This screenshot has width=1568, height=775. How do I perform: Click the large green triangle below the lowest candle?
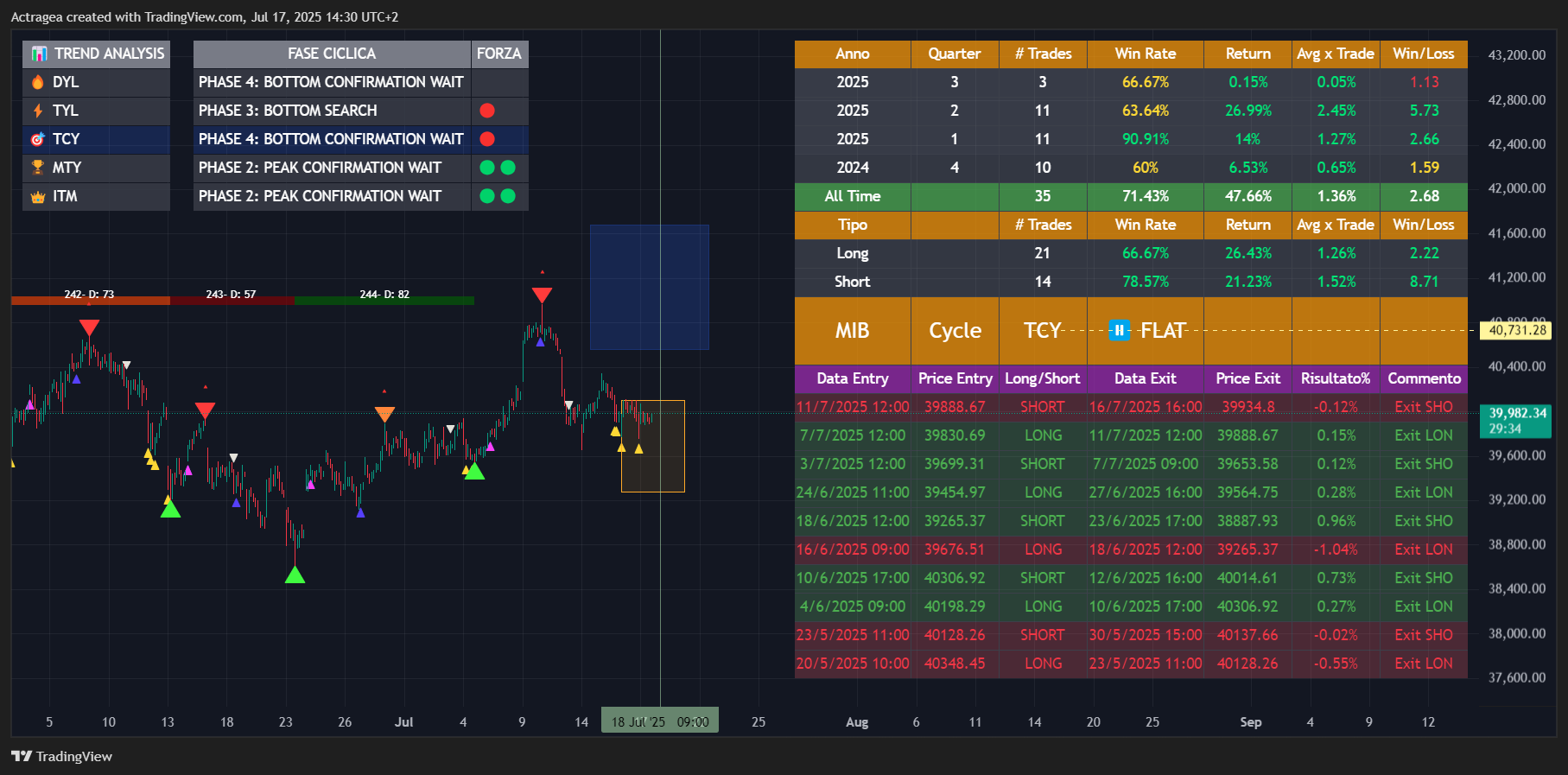[295, 575]
